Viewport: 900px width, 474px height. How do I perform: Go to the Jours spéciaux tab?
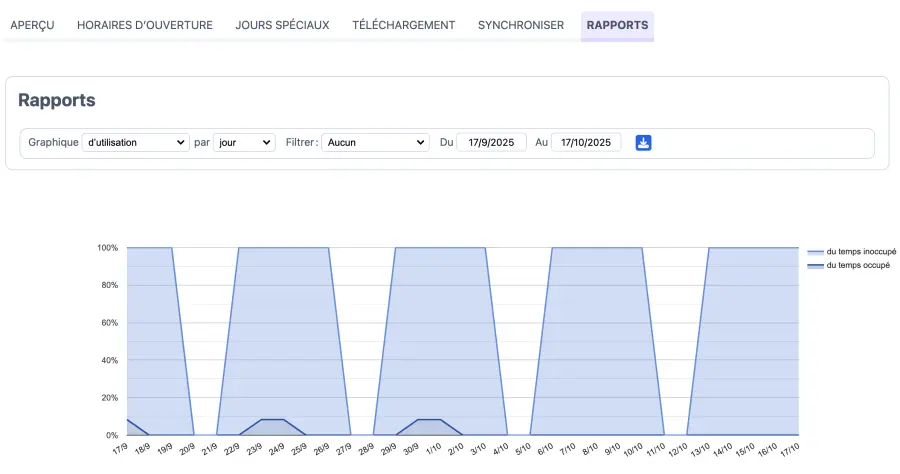pos(282,25)
